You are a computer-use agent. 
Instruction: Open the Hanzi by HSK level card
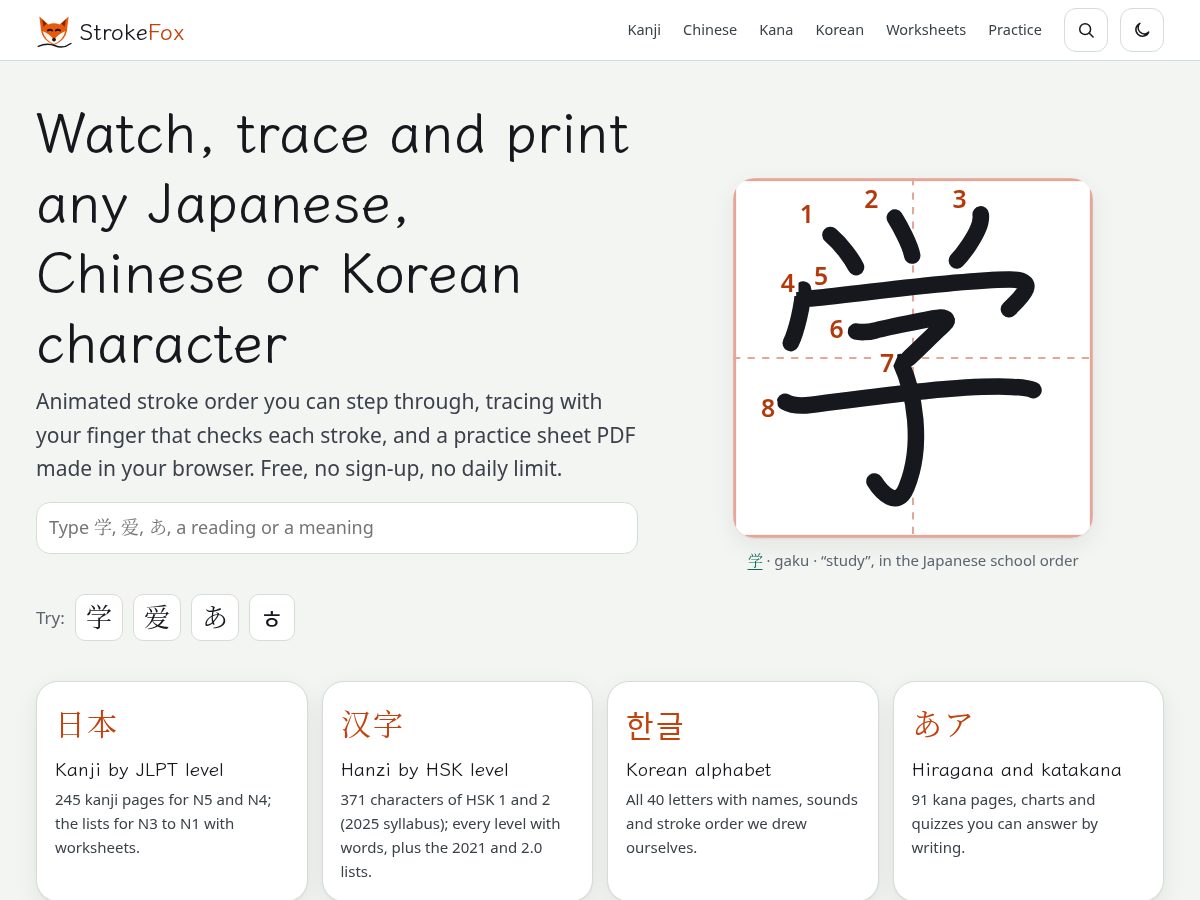coord(458,790)
